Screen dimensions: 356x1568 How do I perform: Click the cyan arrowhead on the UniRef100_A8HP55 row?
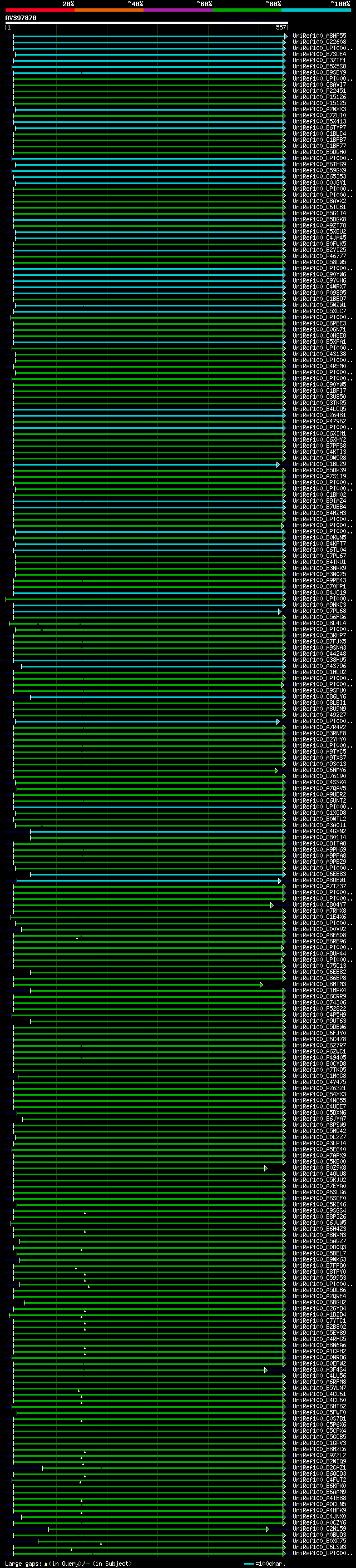(x=285, y=37)
